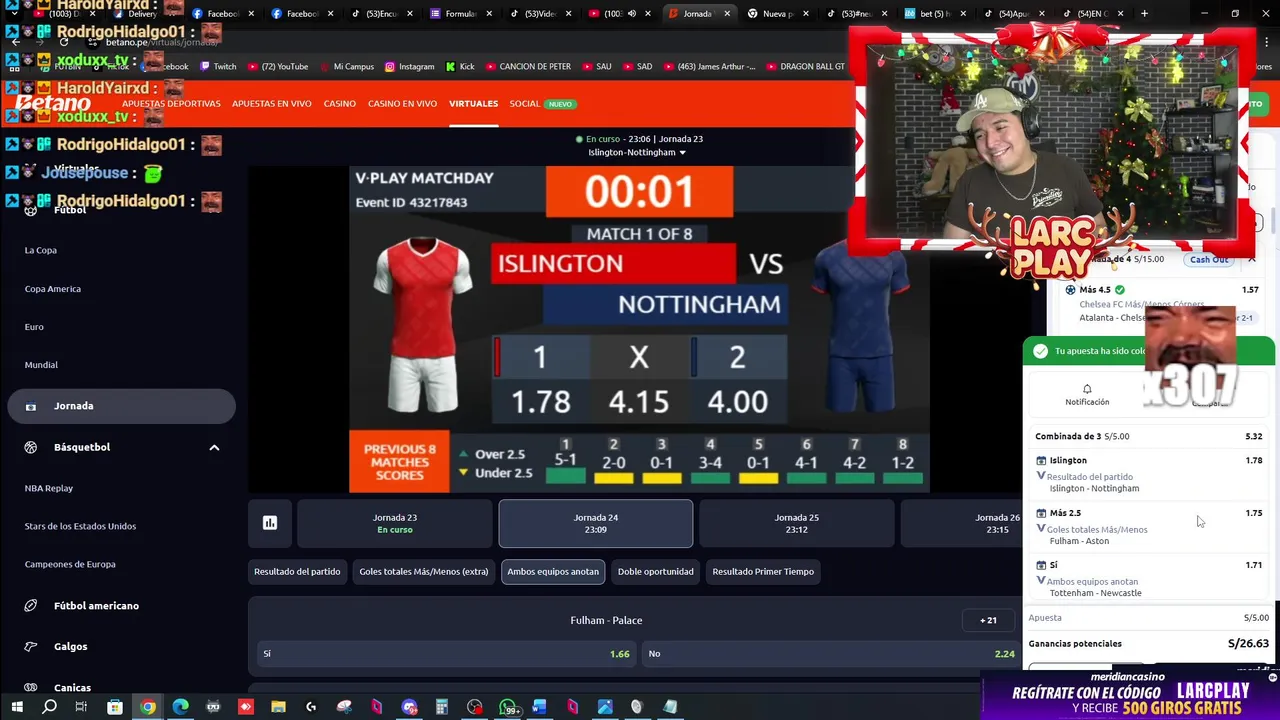This screenshot has width=1280, height=720.
Task: Close the Jornada browser tab
Action: click(729, 14)
